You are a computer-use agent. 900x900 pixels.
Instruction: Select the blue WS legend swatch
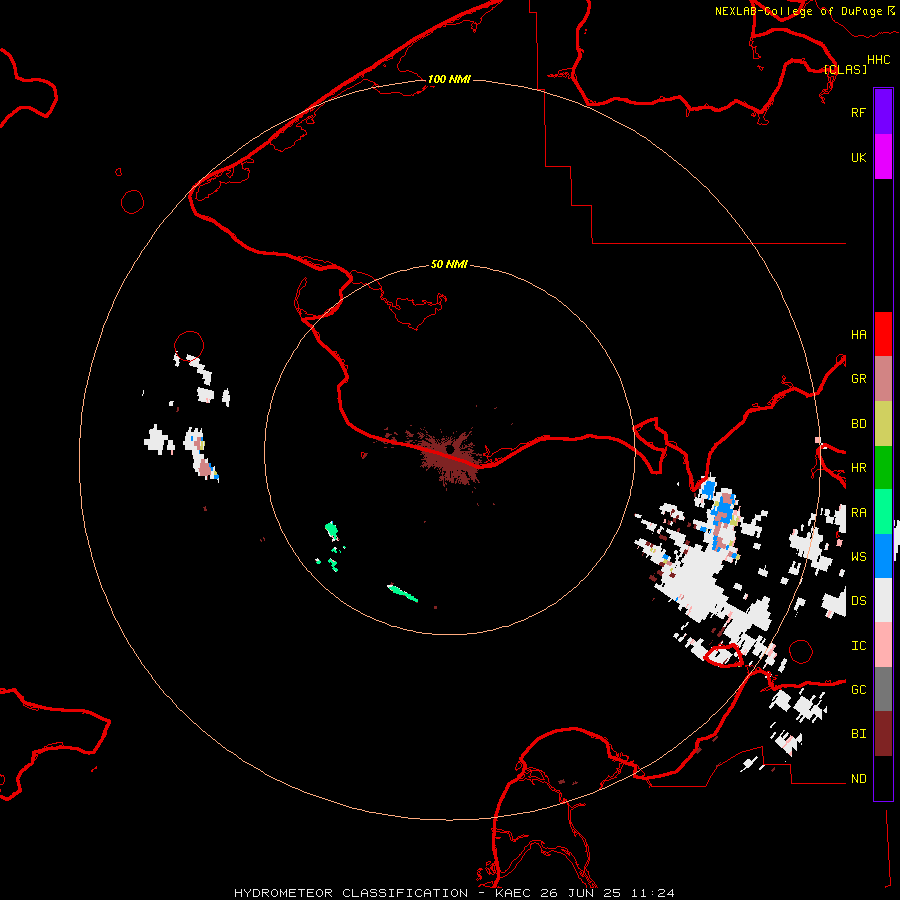(883, 556)
